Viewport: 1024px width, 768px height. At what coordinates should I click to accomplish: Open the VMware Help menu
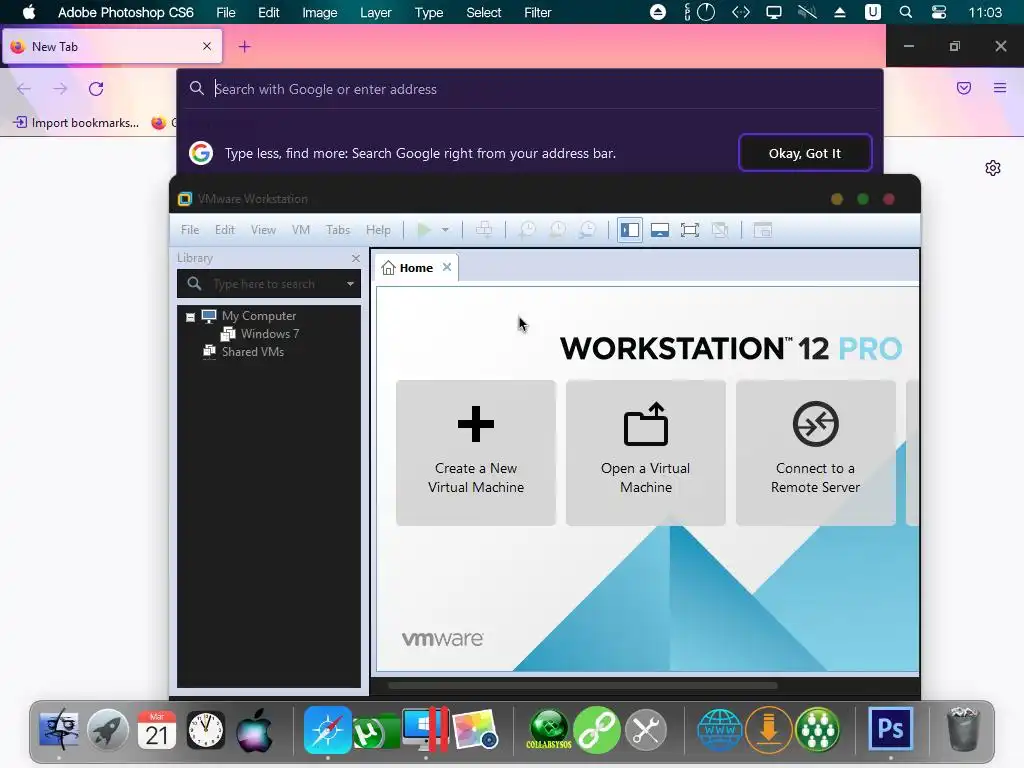(x=378, y=230)
